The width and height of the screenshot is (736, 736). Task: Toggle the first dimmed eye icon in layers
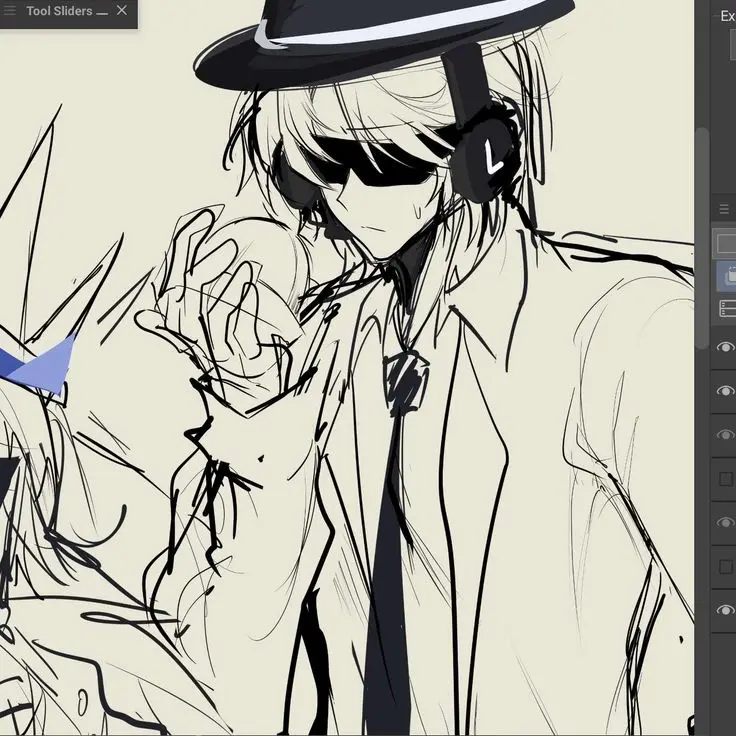point(726,435)
